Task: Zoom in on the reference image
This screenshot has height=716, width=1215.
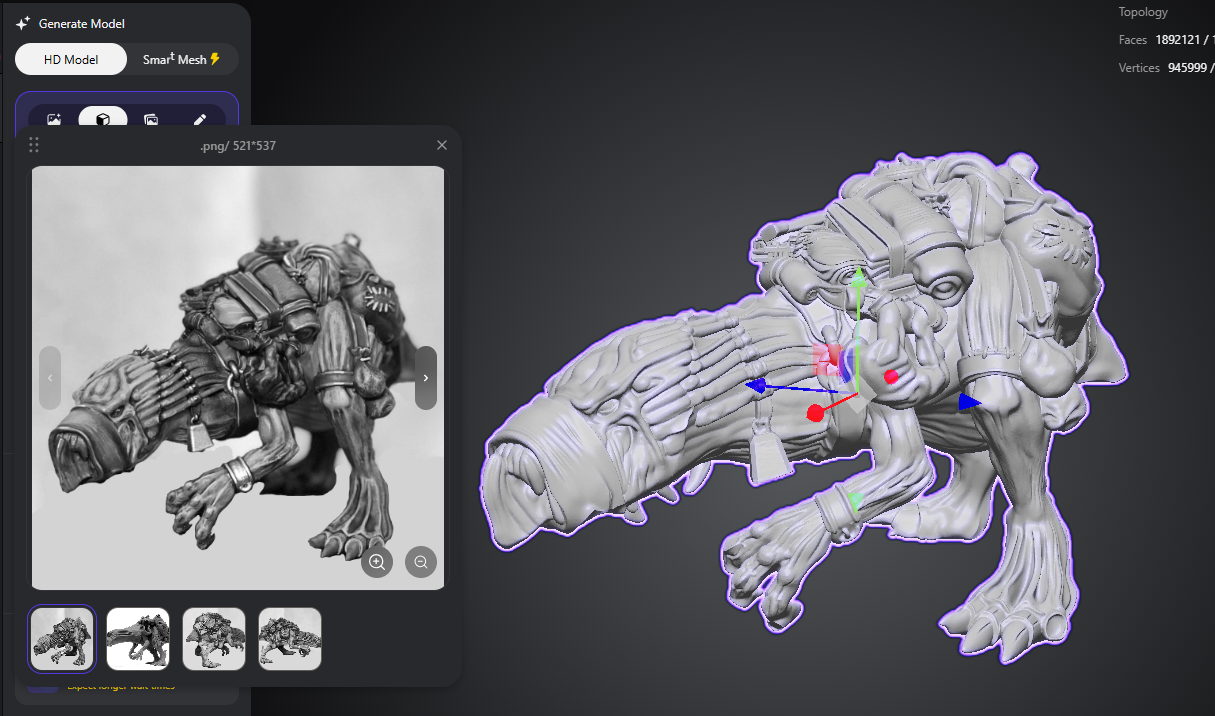Action: click(377, 562)
